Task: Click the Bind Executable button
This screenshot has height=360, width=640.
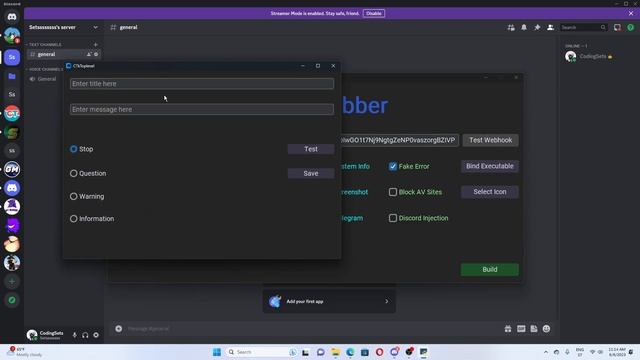Action: pyautogui.click(x=490, y=166)
